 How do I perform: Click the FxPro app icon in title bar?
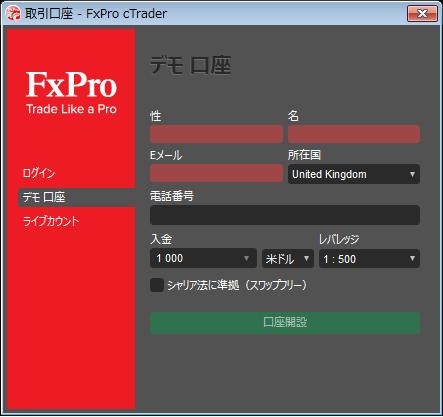click(x=13, y=13)
